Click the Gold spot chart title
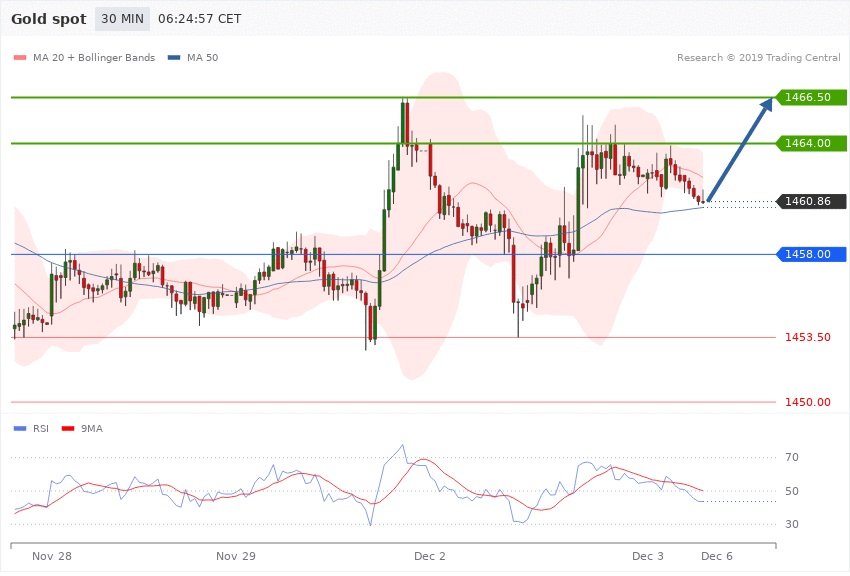850x576 pixels. pos(48,19)
